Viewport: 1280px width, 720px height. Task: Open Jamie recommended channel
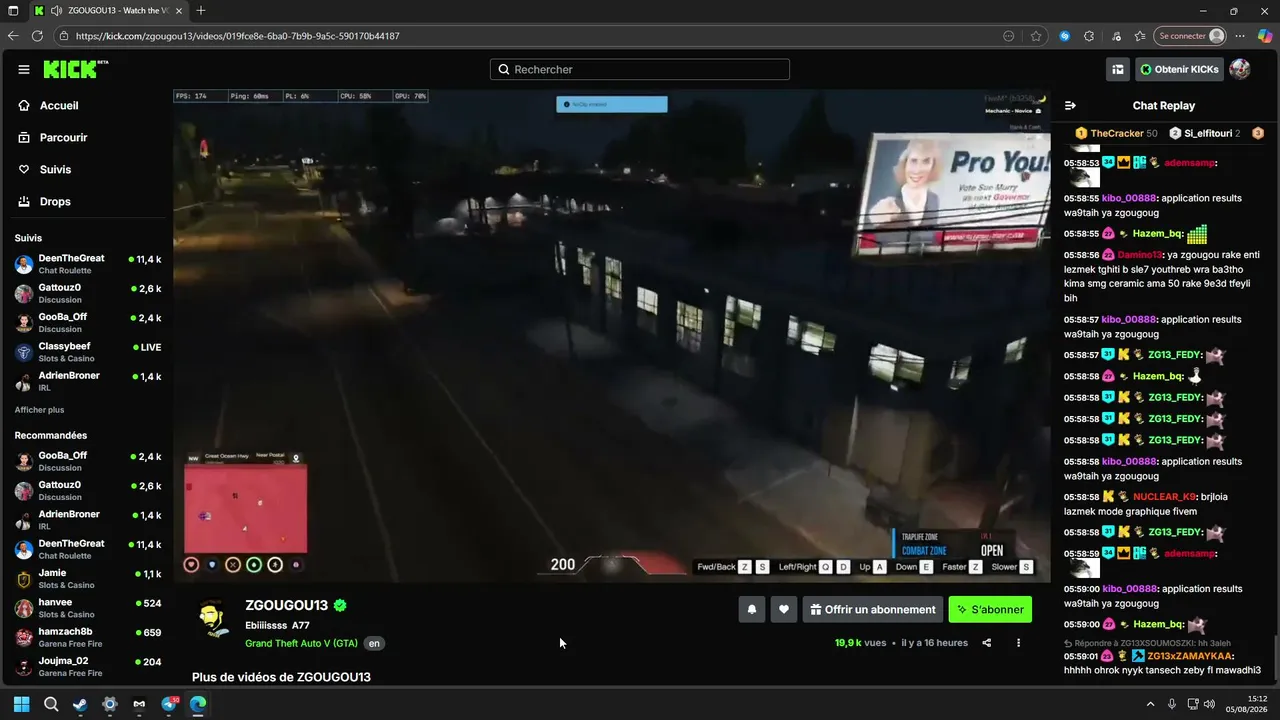(x=87, y=579)
